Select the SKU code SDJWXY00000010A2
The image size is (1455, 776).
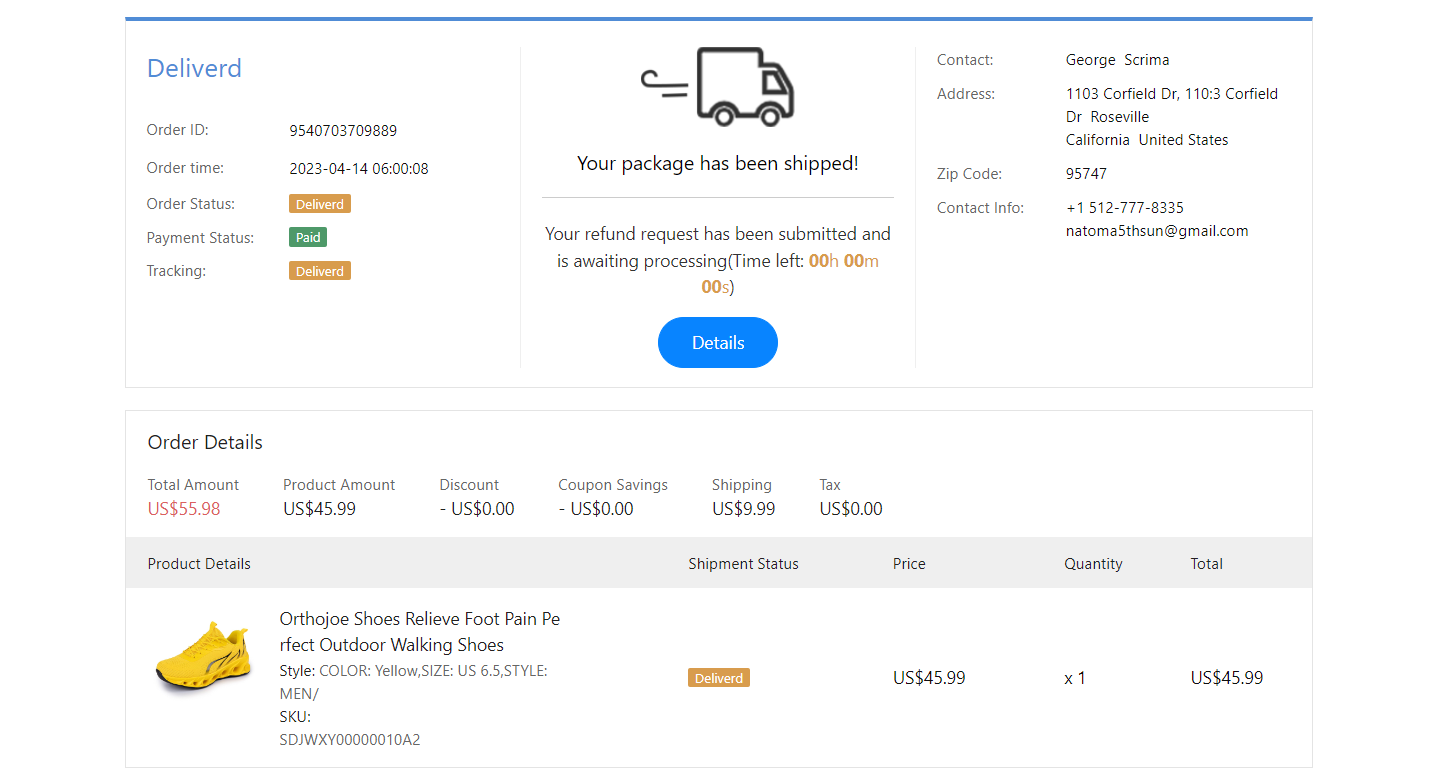(350, 741)
